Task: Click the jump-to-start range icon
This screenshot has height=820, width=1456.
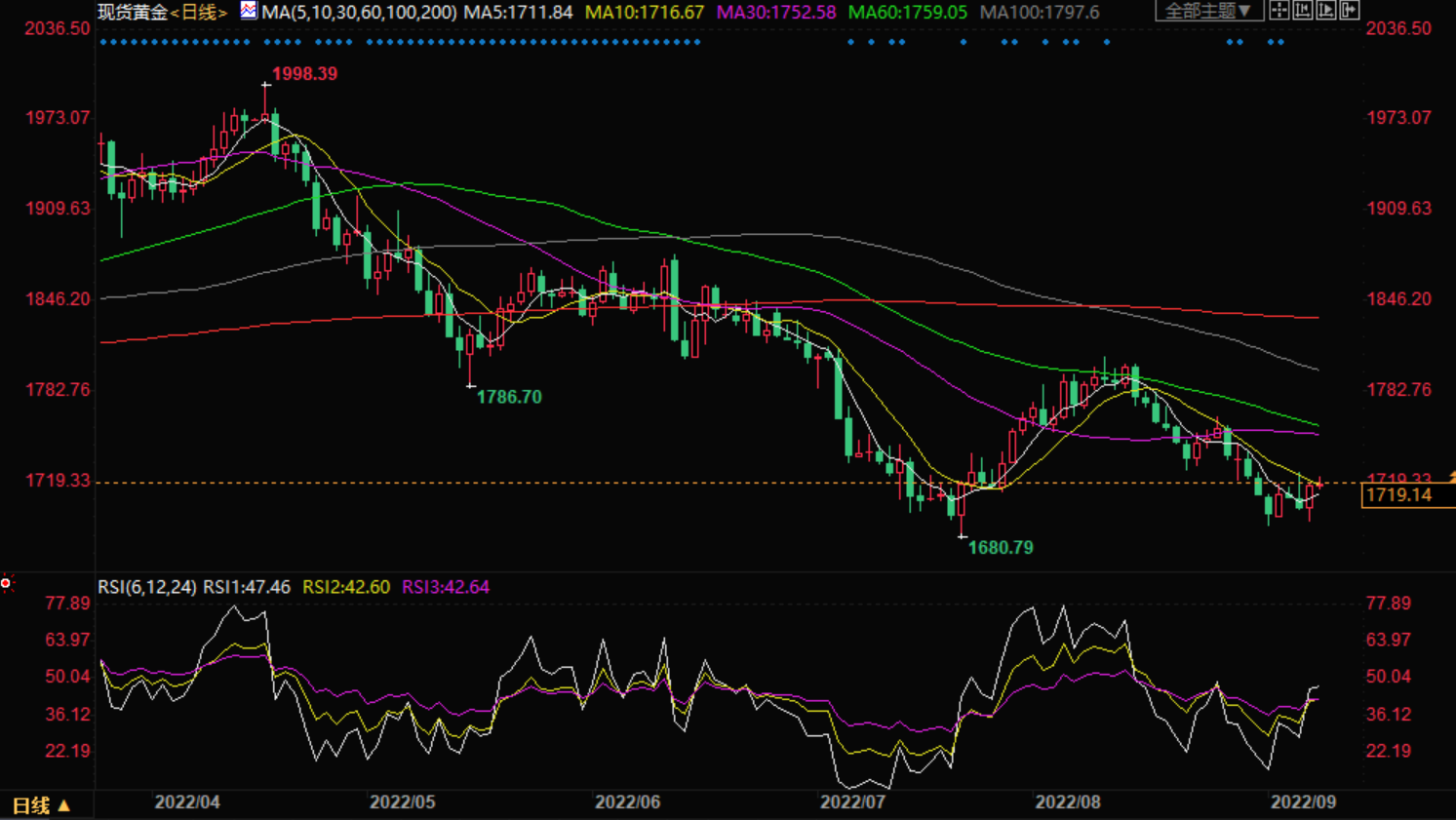Action: point(1303,11)
